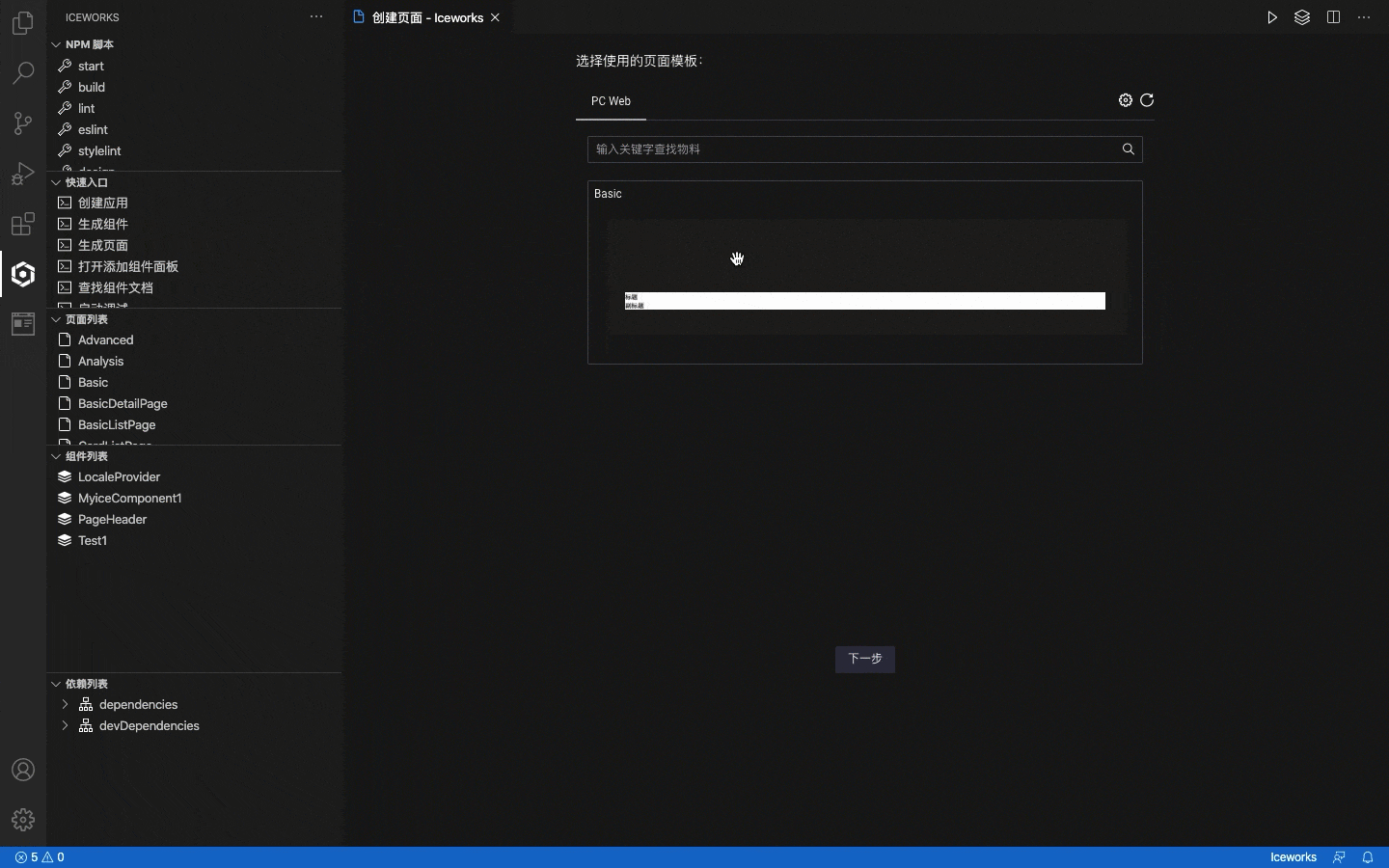The width and height of the screenshot is (1389, 868).
Task: Open the Run and Debug view
Action: click(x=23, y=174)
